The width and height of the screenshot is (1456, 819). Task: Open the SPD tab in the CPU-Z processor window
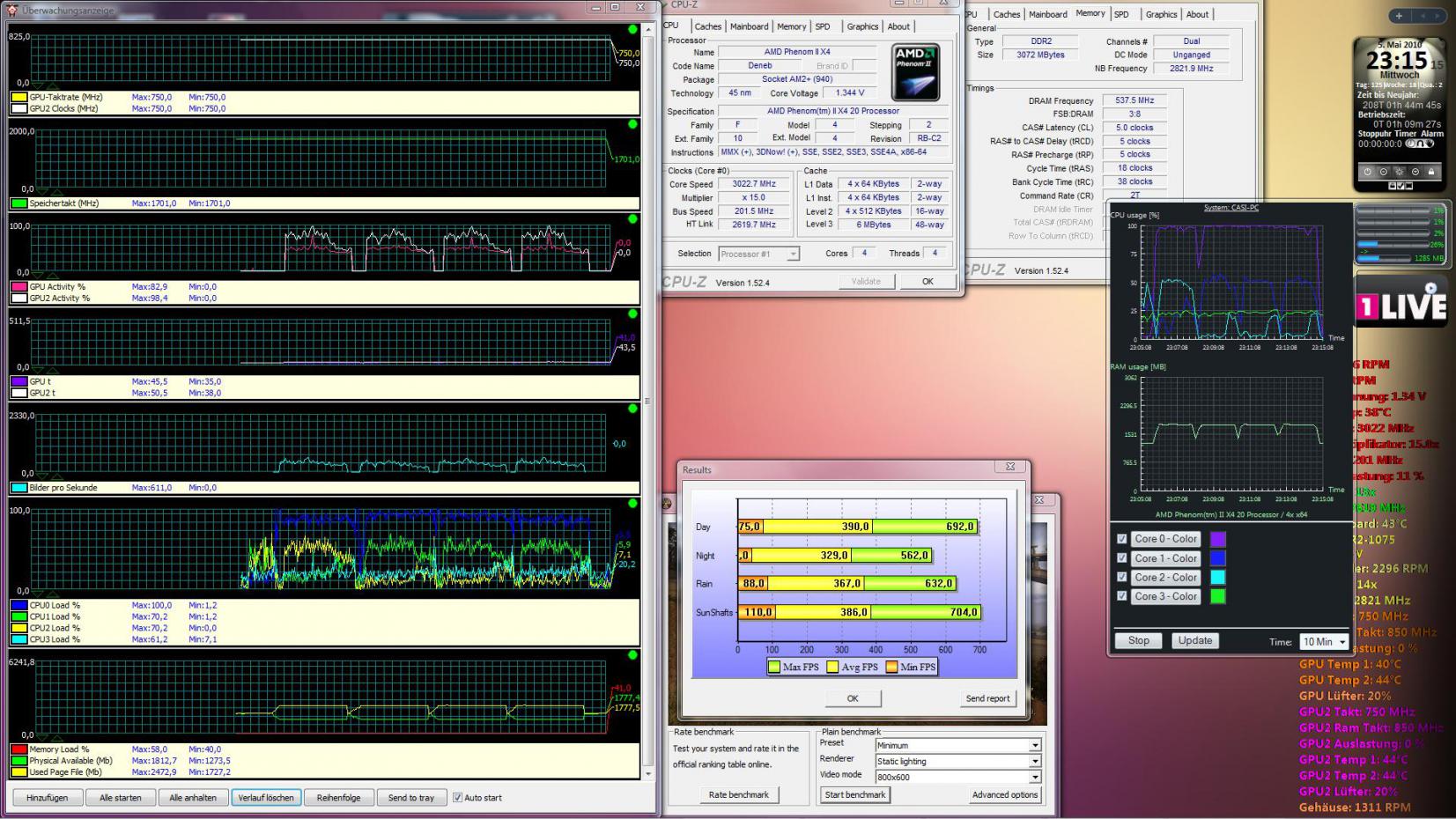(x=823, y=26)
